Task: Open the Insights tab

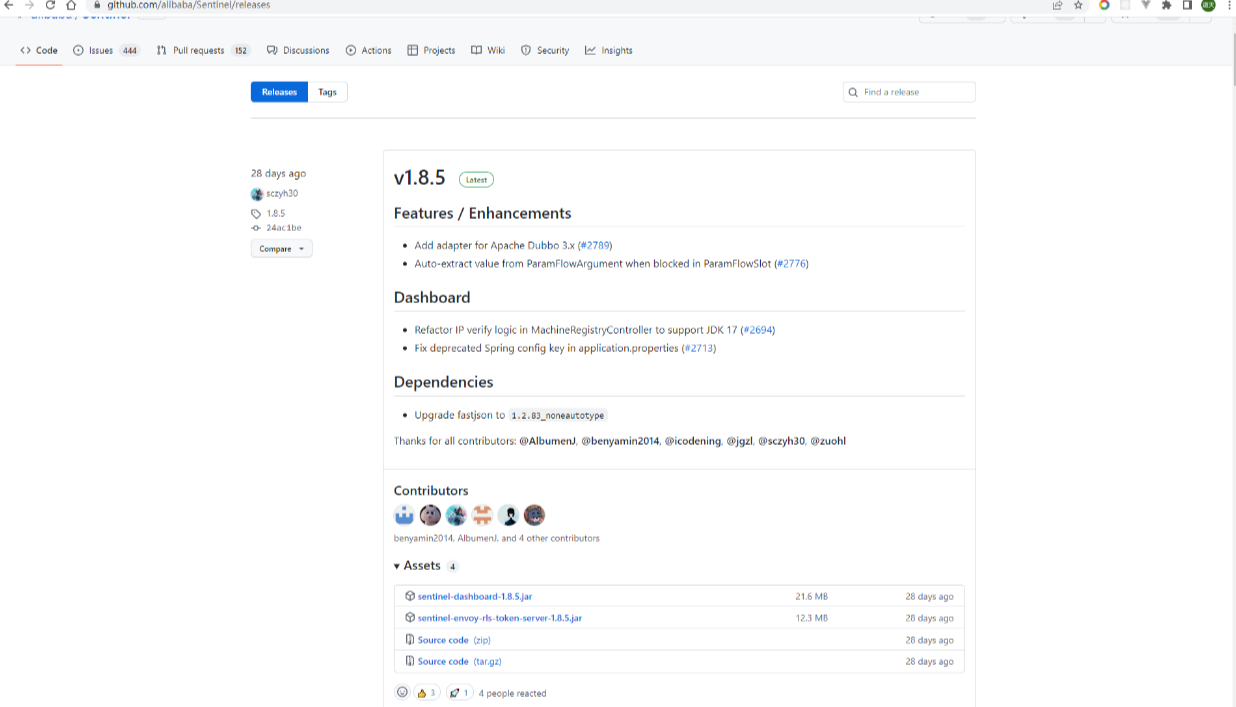Action: [609, 50]
